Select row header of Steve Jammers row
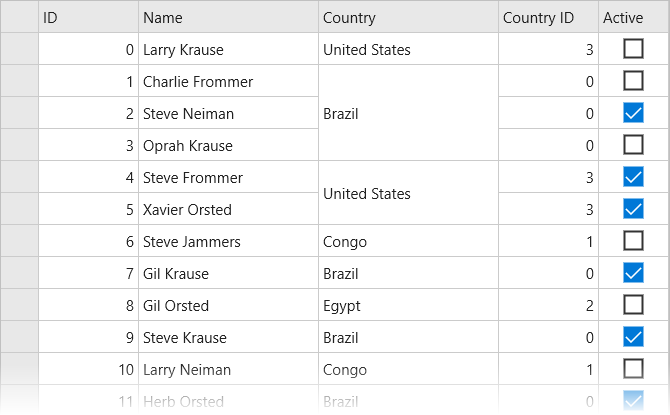 point(19,241)
